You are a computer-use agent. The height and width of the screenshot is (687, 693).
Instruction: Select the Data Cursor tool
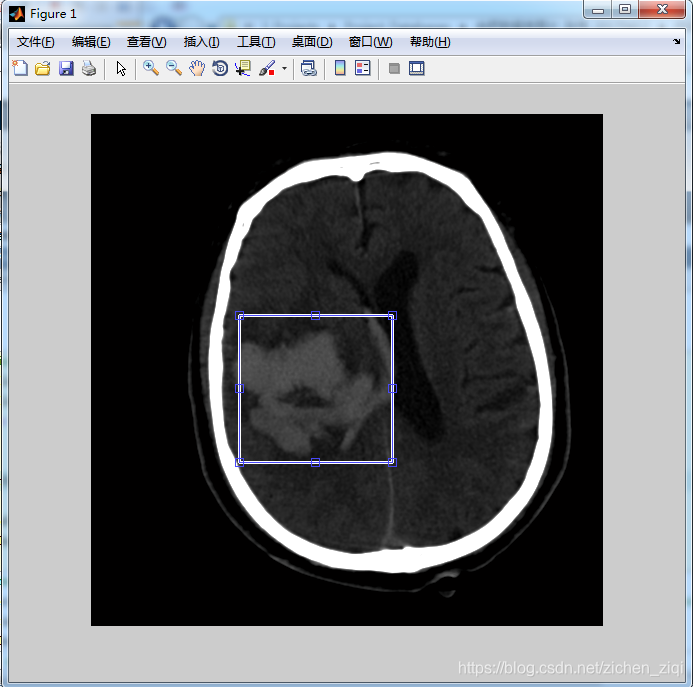tap(243, 69)
